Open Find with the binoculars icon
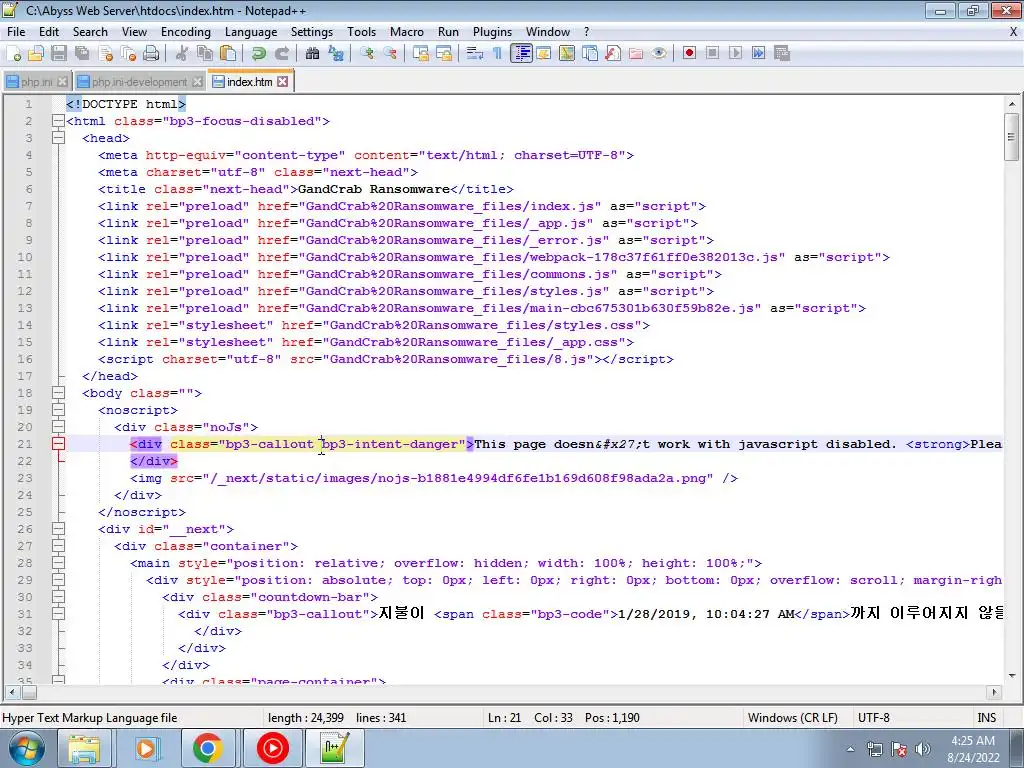1024x768 pixels. click(312, 54)
